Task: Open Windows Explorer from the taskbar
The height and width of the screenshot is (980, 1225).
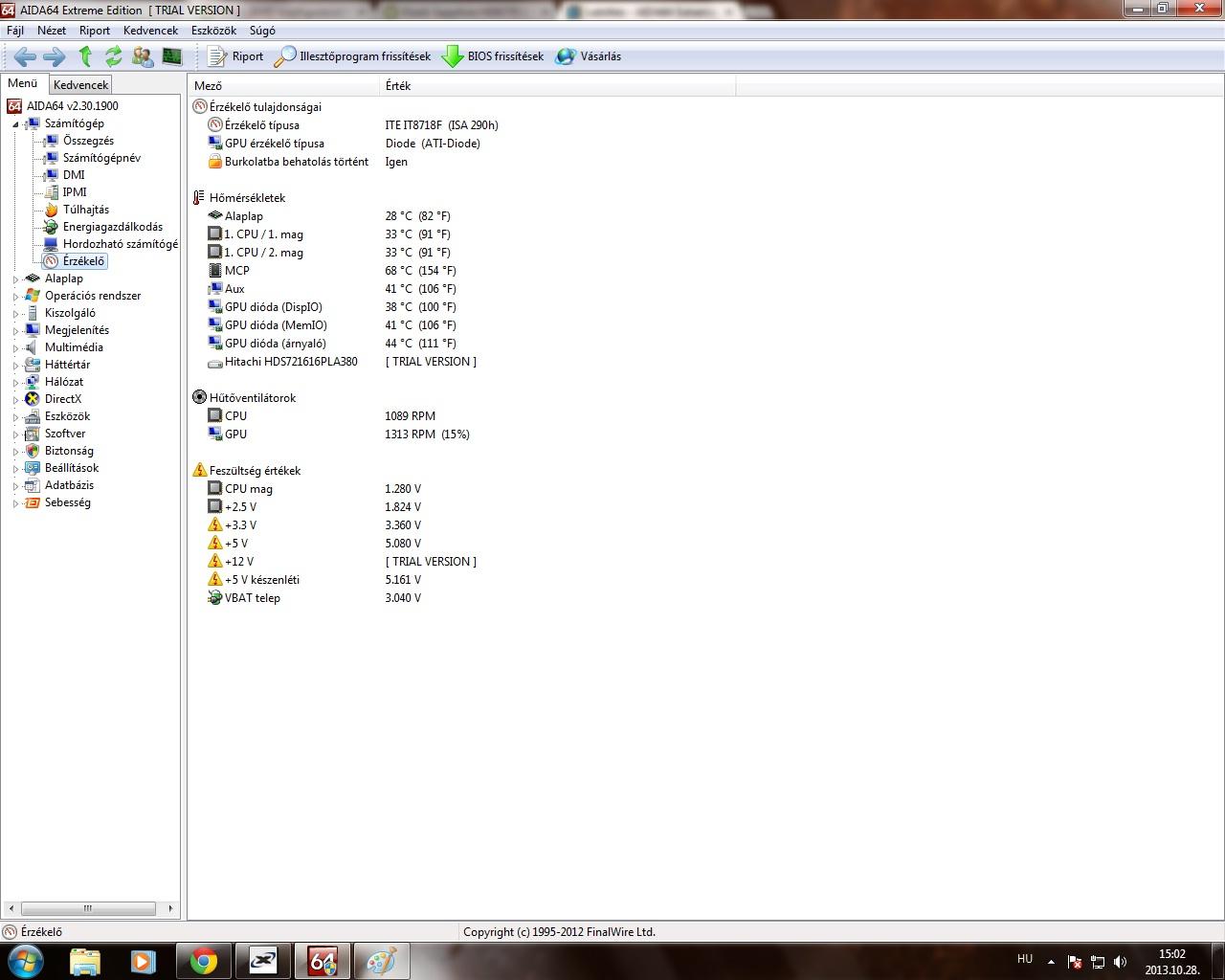Action: [85, 961]
